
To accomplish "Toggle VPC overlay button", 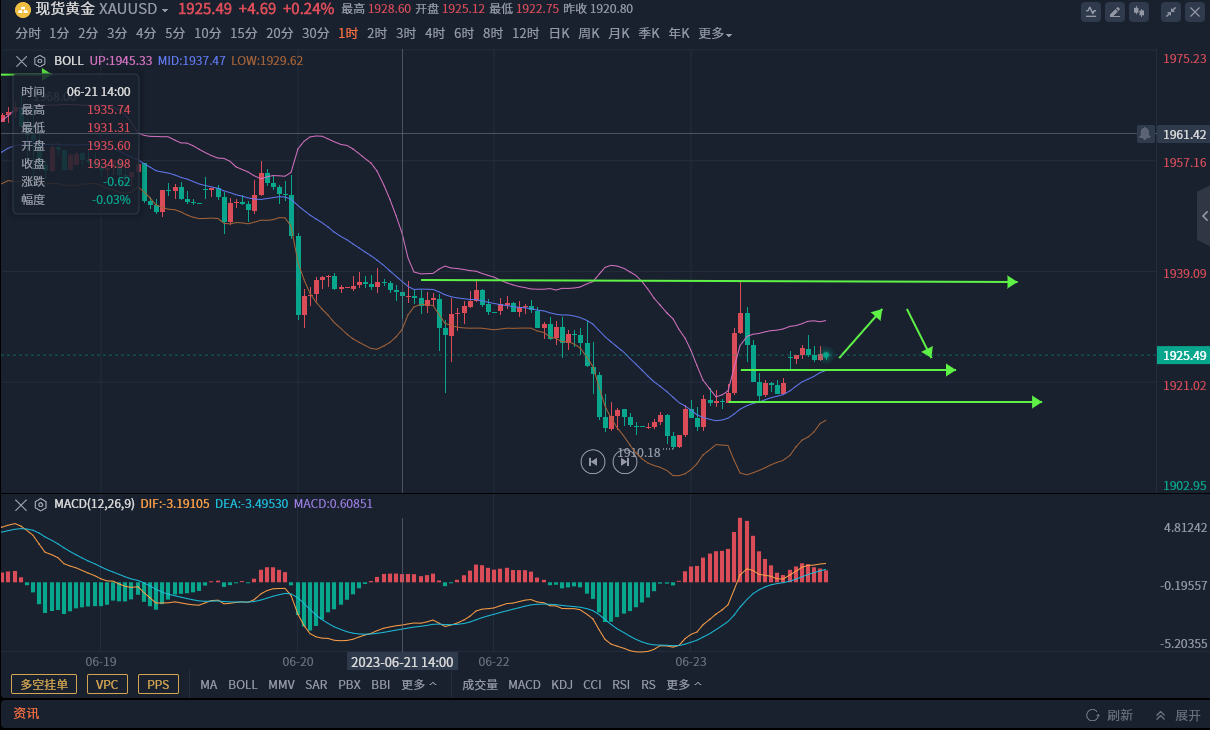I will (107, 685).
